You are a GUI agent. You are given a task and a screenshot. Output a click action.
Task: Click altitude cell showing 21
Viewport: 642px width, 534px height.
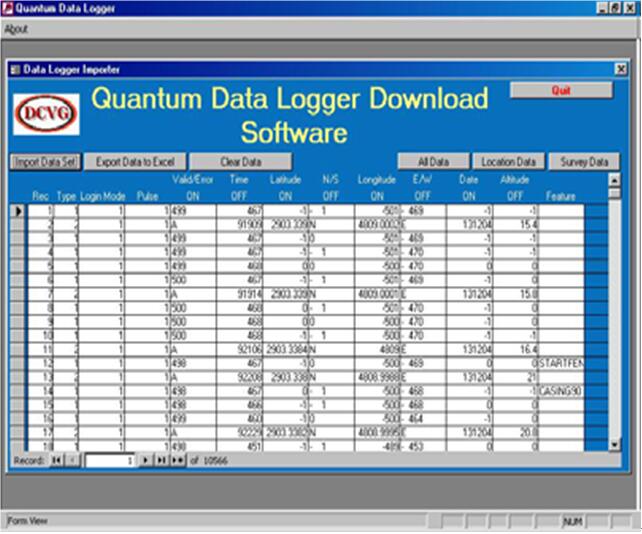point(515,377)
